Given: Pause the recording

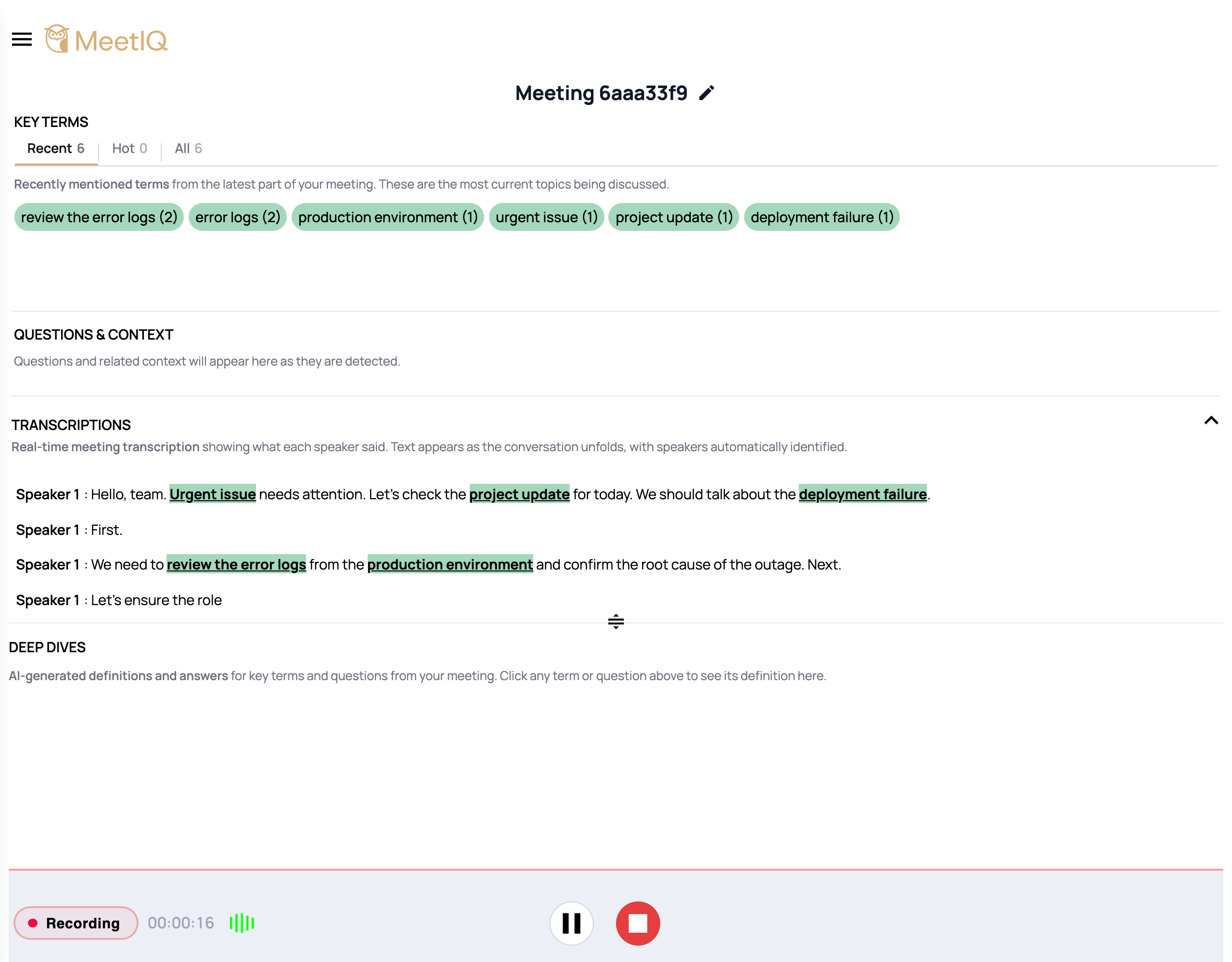Looking at the screenshot, I should 571,923.
